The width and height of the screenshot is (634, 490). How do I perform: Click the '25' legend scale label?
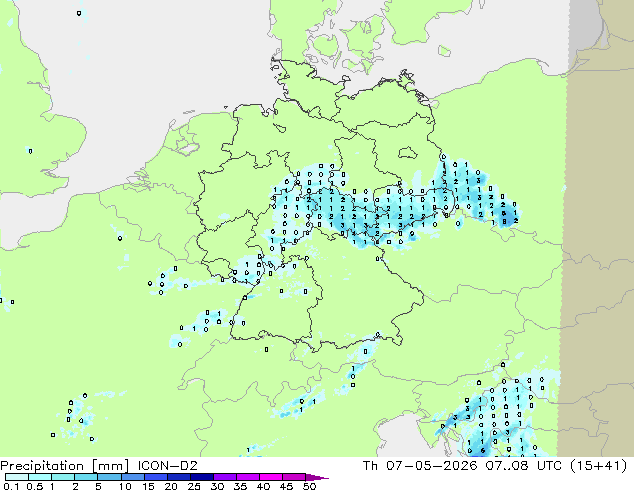pyautogui.click(x=194, y=486)
